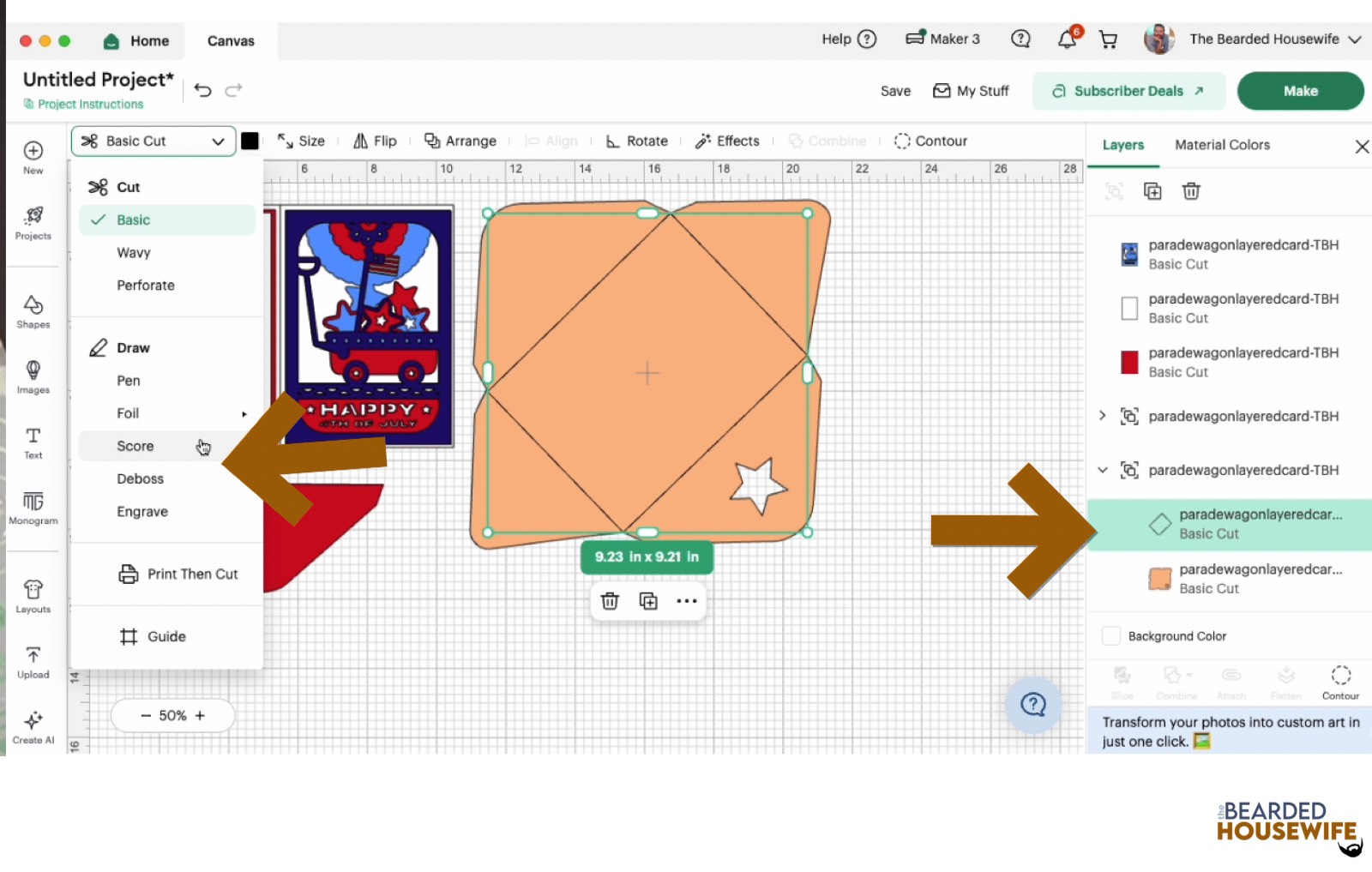Open the Layouts panel
Image resolution: width=1372 pixels, height=872 pixels.
point(33,596)
